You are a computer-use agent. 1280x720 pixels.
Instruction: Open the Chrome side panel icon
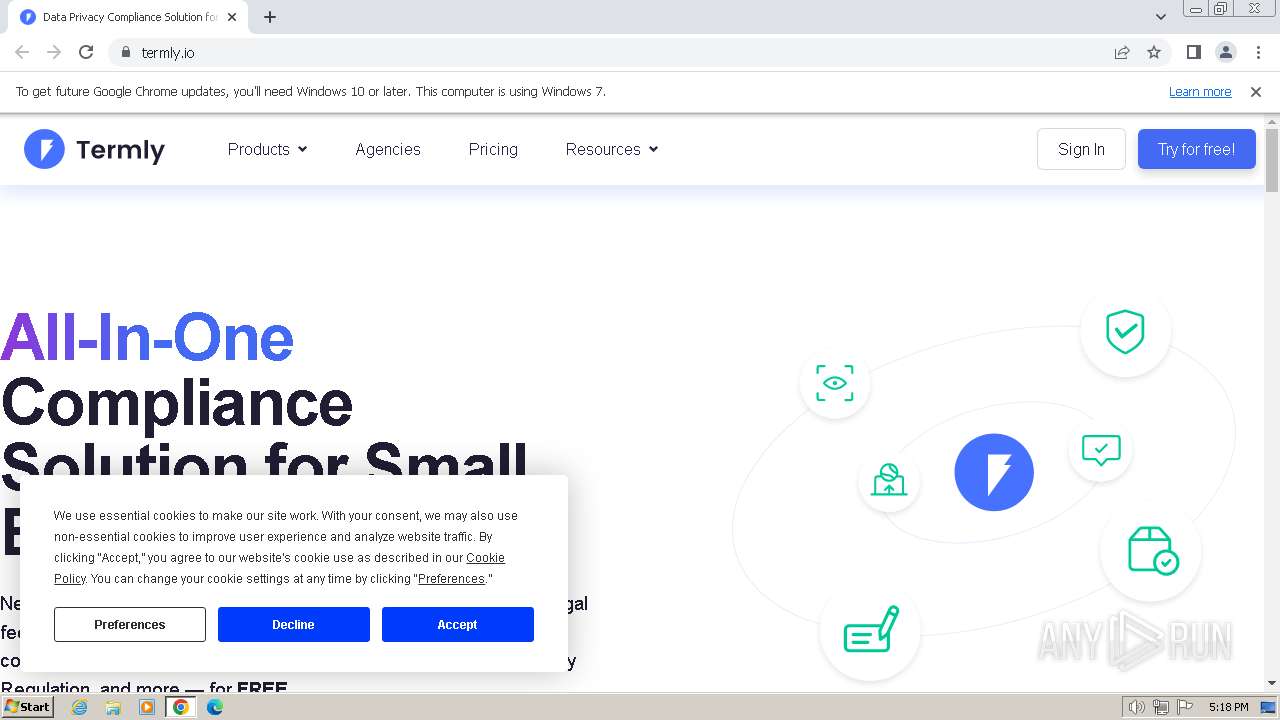tap(1193, 52)
